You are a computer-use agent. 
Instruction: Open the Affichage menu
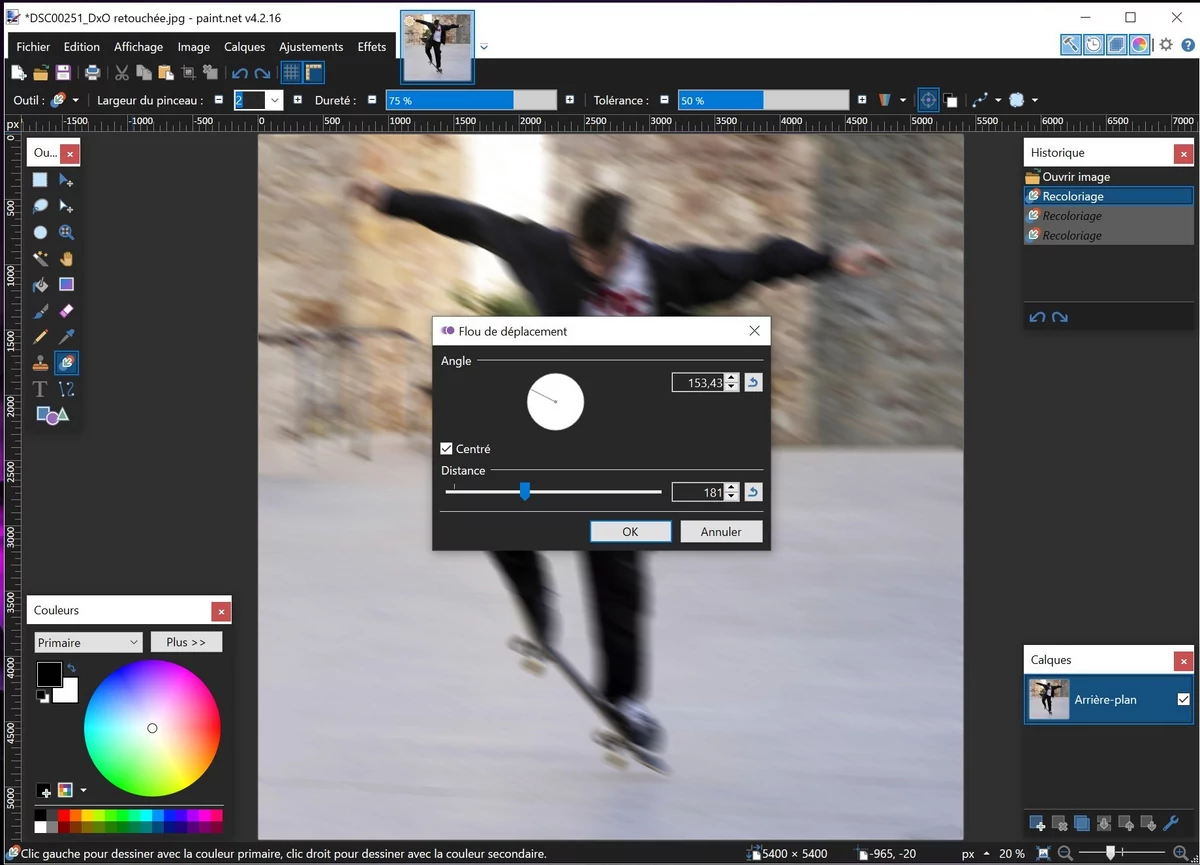(x=138, y=47)
